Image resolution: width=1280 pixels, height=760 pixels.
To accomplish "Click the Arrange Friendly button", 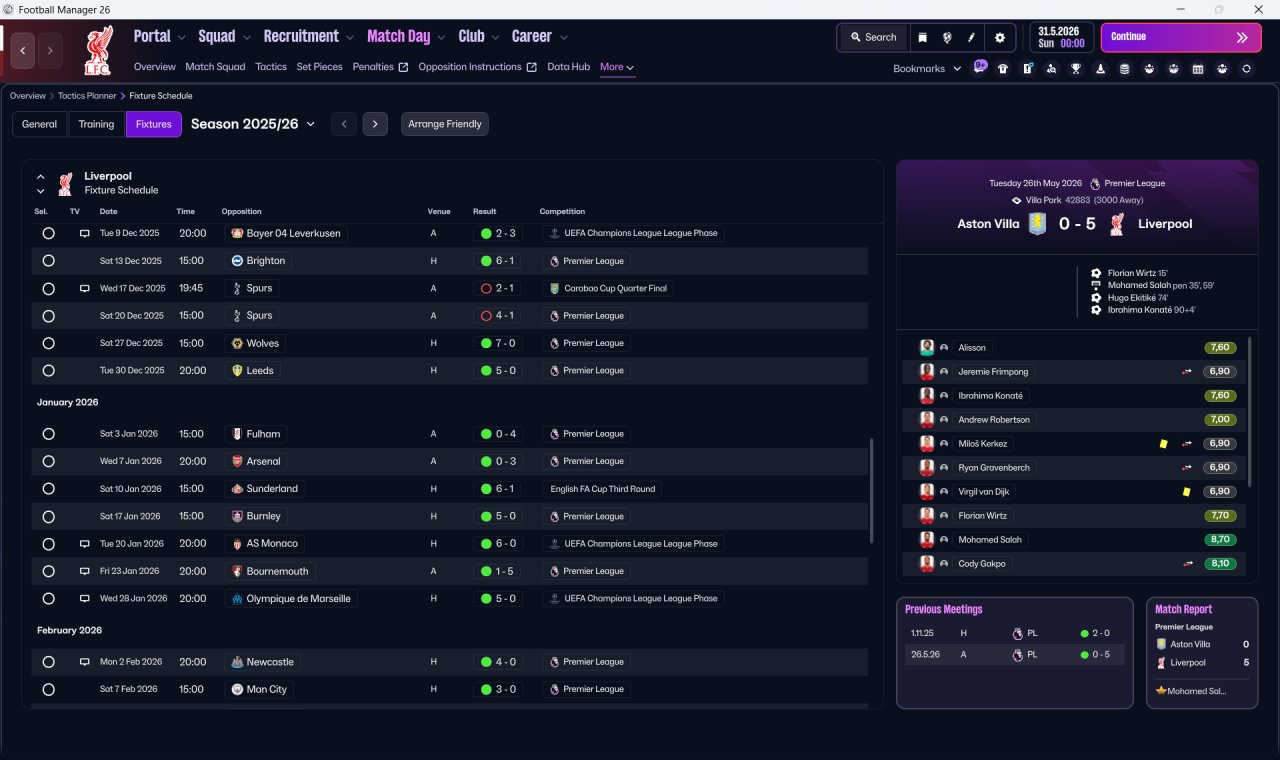I will point(445,124).
